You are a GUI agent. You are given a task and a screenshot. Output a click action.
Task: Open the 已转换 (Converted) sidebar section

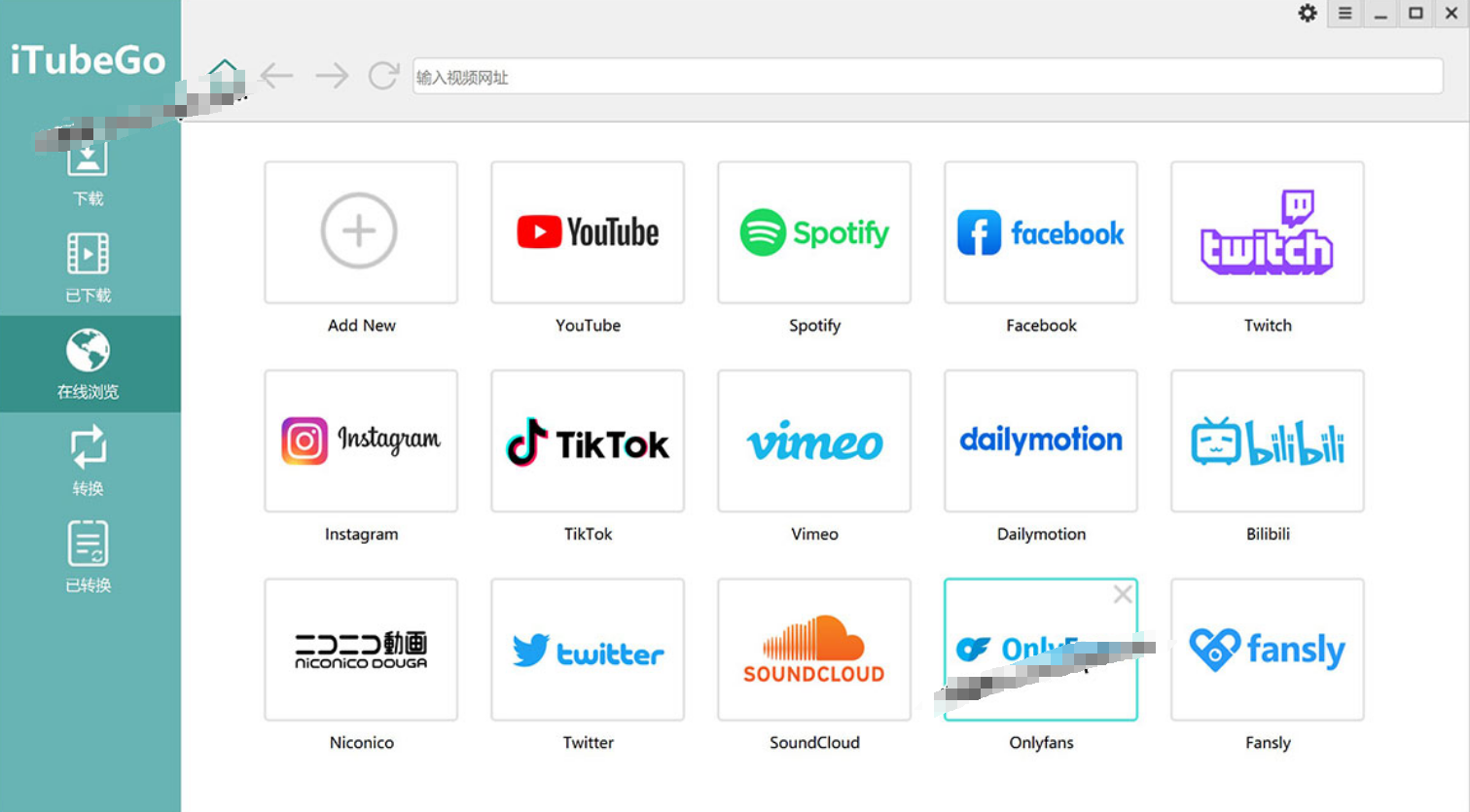point(88,556)
